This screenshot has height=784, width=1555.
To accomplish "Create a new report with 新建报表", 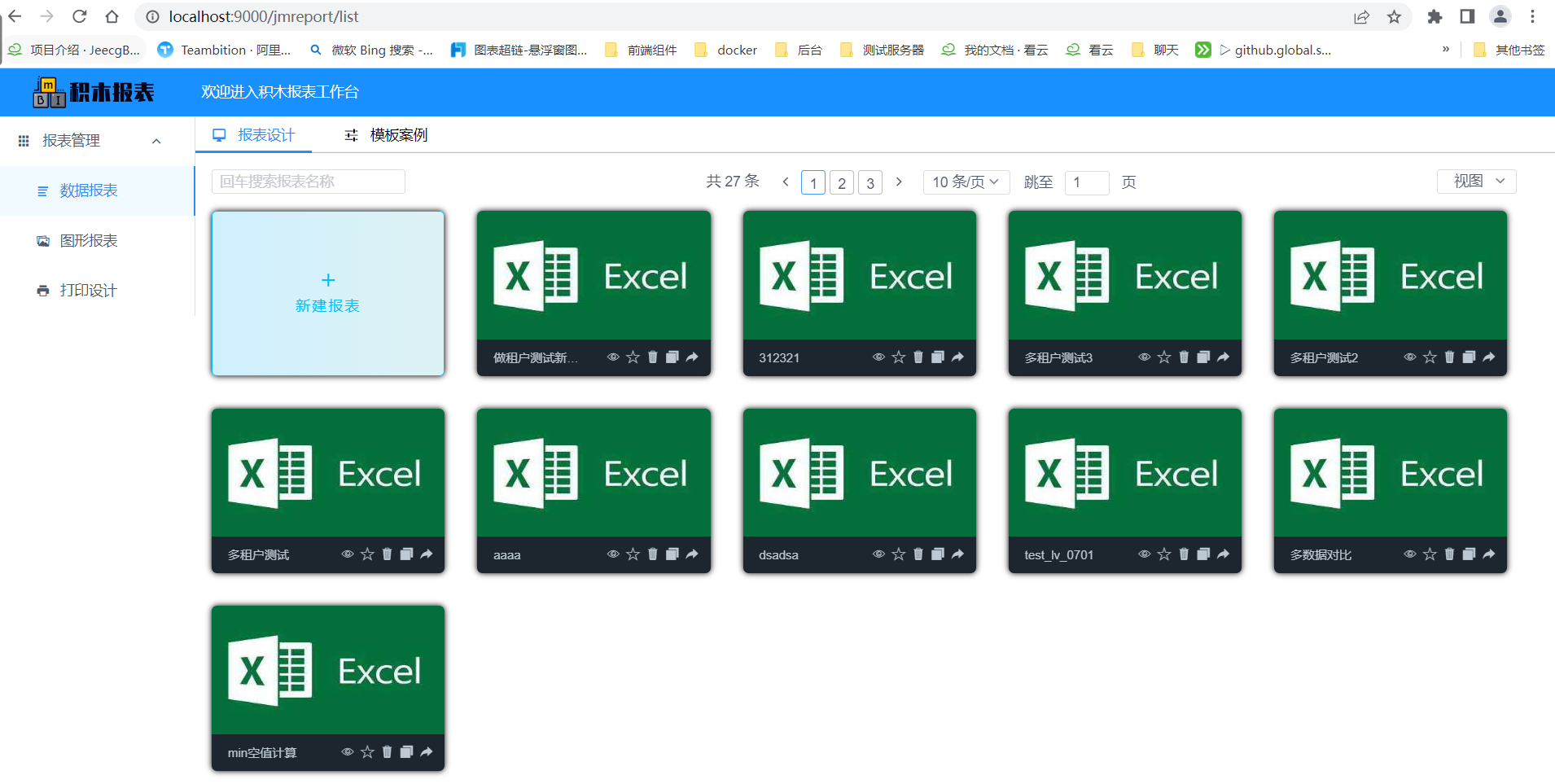I will (328, 293).
